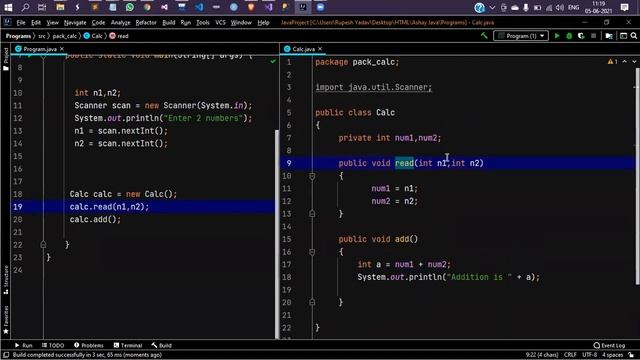This screenshot has width=640, height=360.
Task: Open the Code menu
Action: click(98, 22)
